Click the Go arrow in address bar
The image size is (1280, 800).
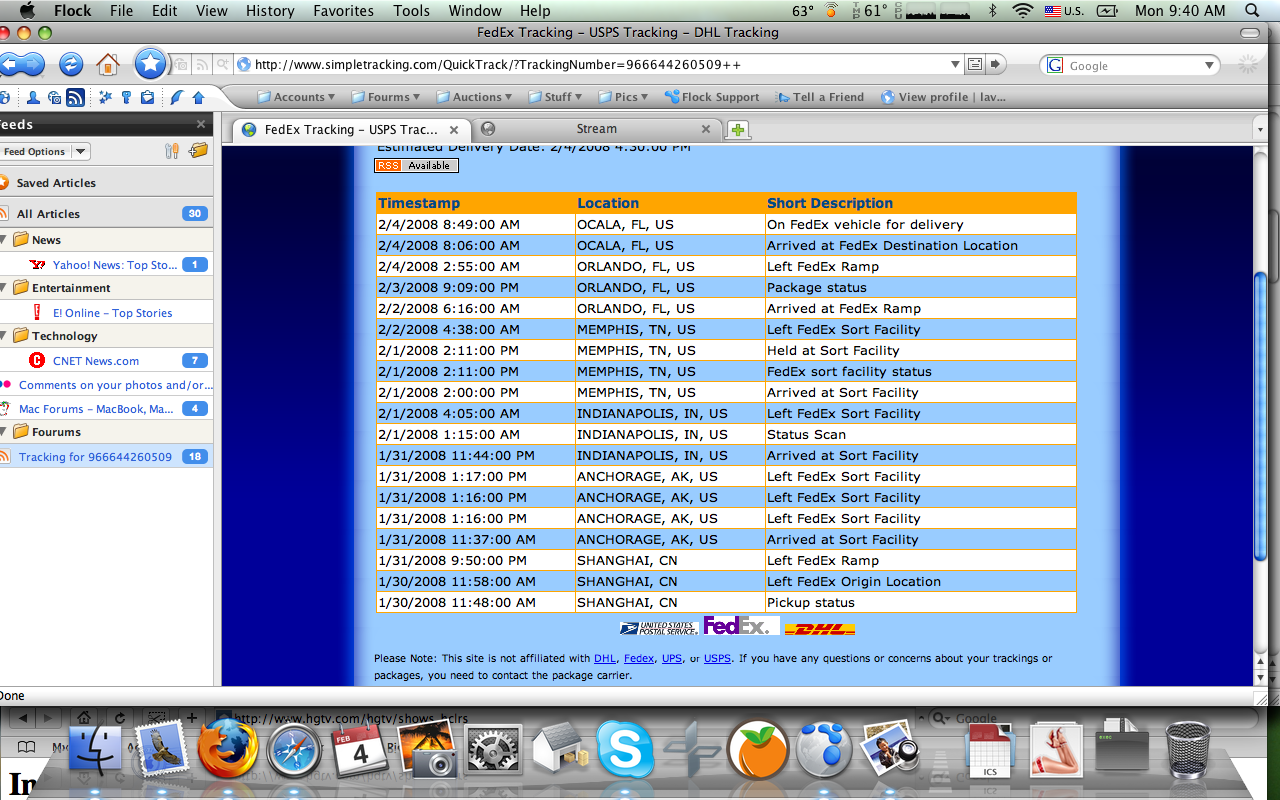[996, 65]
